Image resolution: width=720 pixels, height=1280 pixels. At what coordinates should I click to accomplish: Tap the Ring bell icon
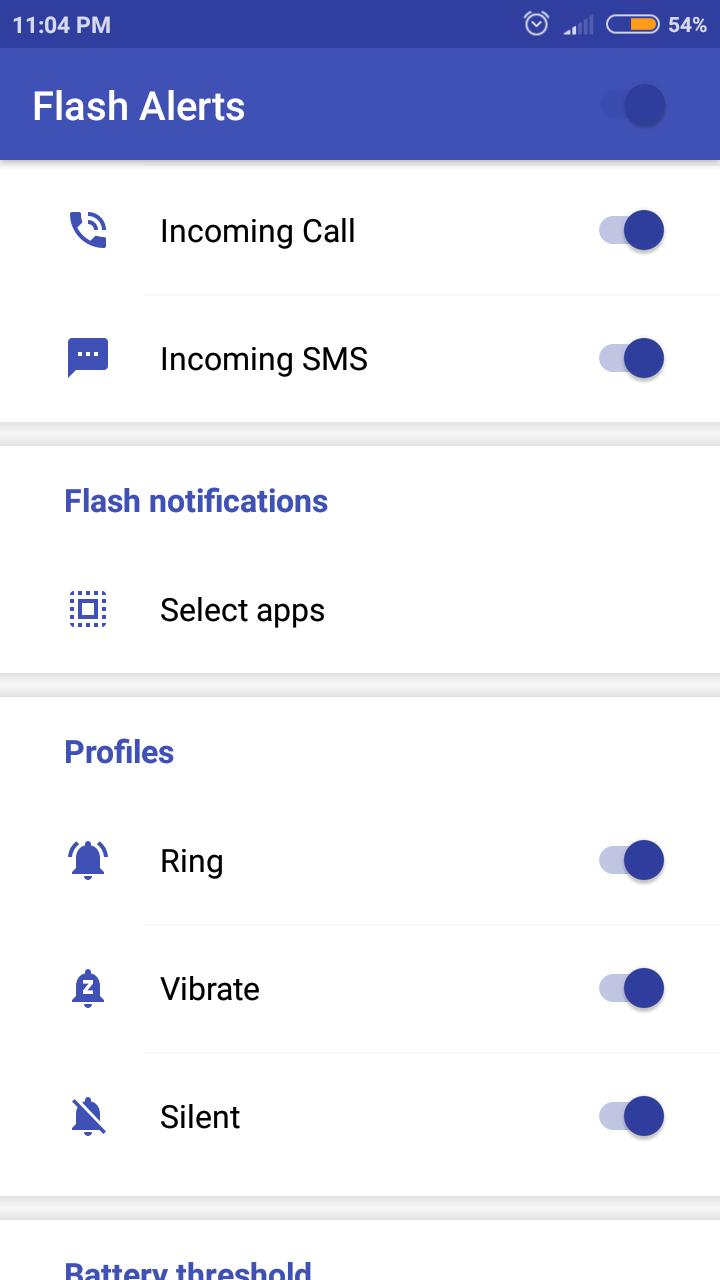(88, 860)
